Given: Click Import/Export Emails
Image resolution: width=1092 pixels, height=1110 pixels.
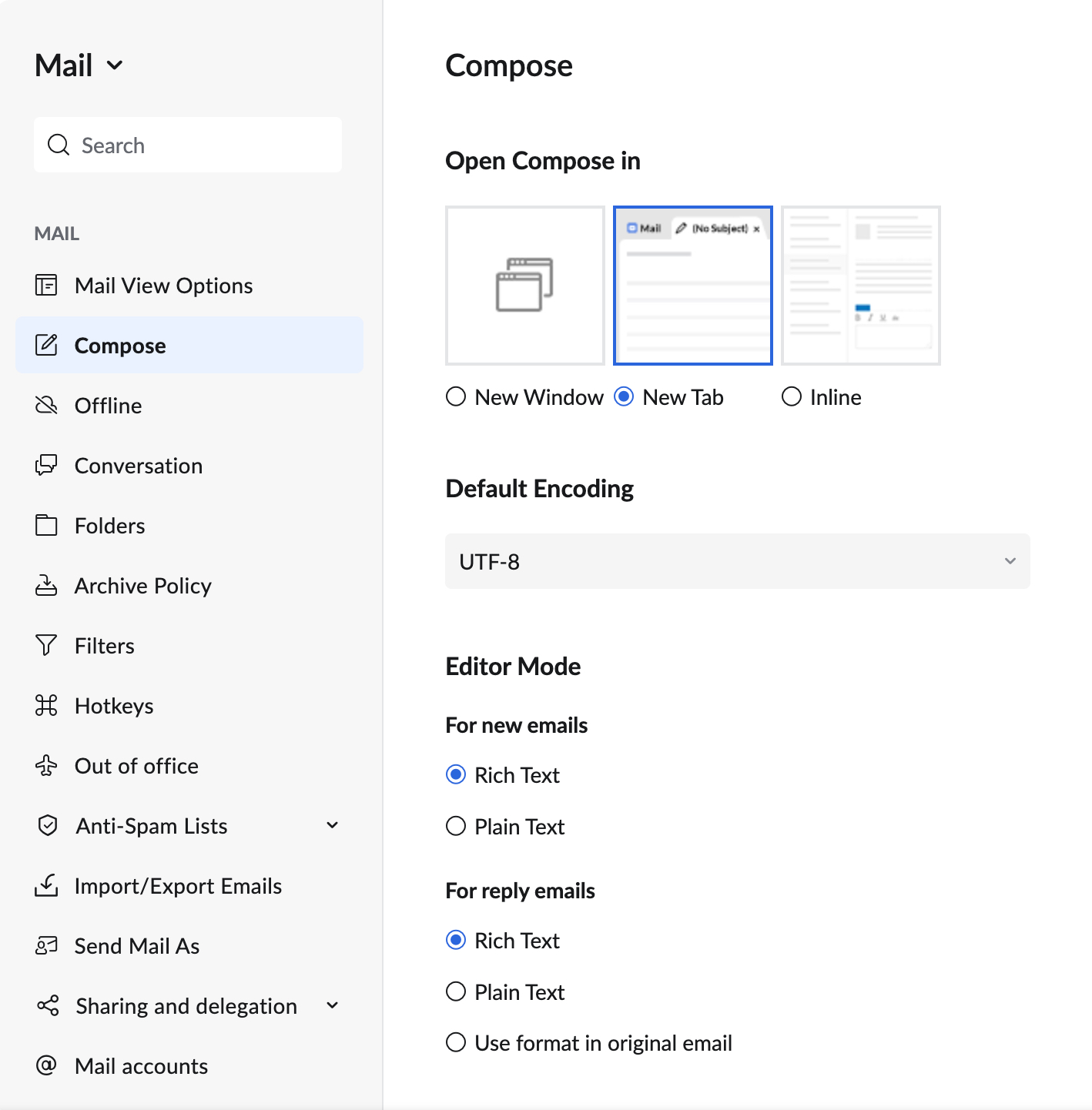Looking at the screenshot, I should coord(178,885).
